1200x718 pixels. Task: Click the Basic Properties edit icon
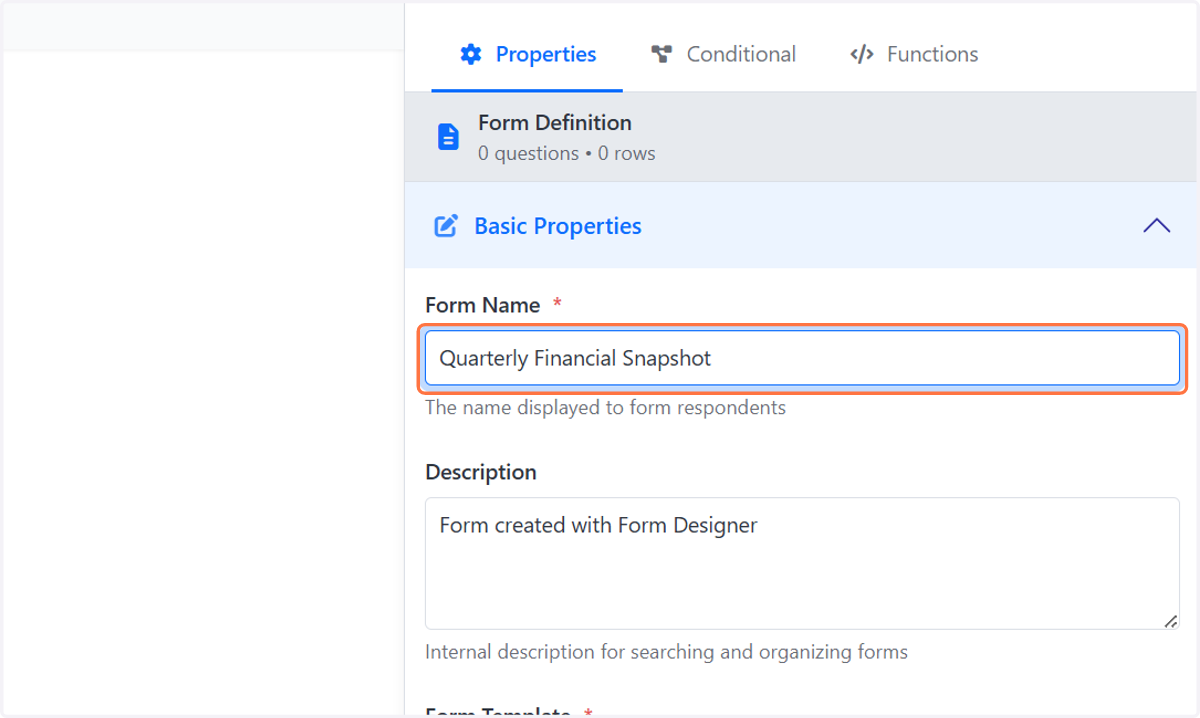click(x=446, y=226)
